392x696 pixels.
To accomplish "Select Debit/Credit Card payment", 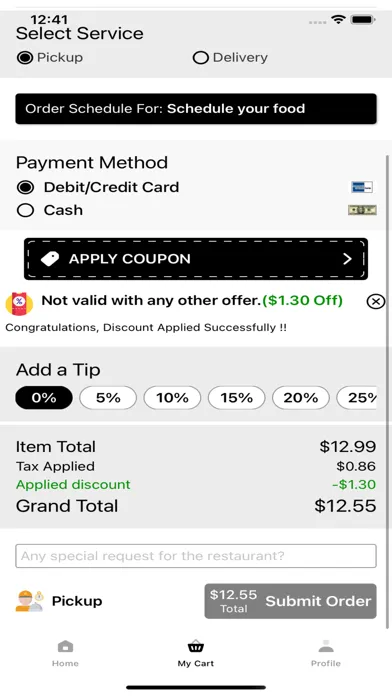I will pyautogui.click(x=98, y=187).
